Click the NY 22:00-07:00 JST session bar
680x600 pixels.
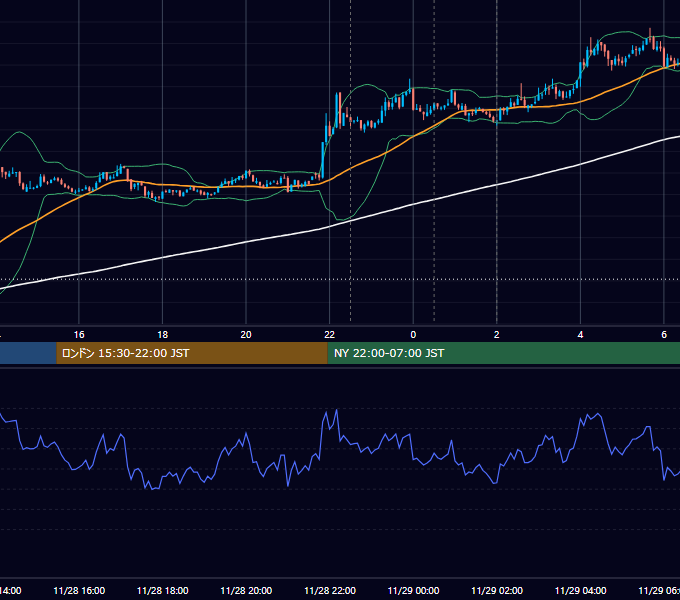[x=503, y=353]
